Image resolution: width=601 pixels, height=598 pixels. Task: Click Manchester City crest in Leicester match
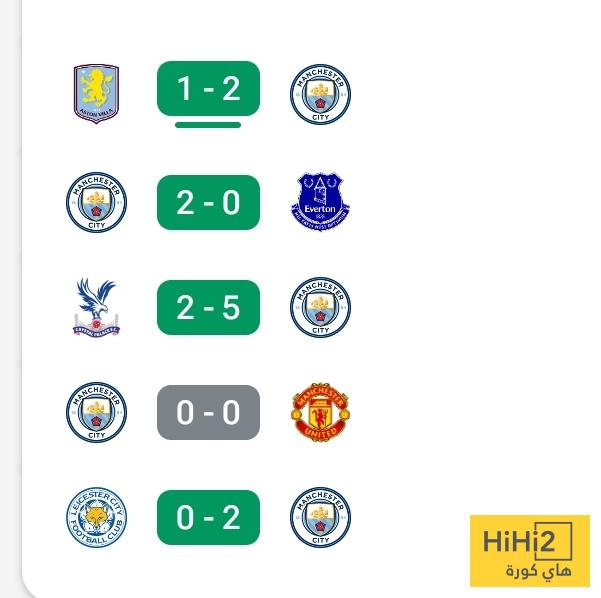tap(320, 517)
